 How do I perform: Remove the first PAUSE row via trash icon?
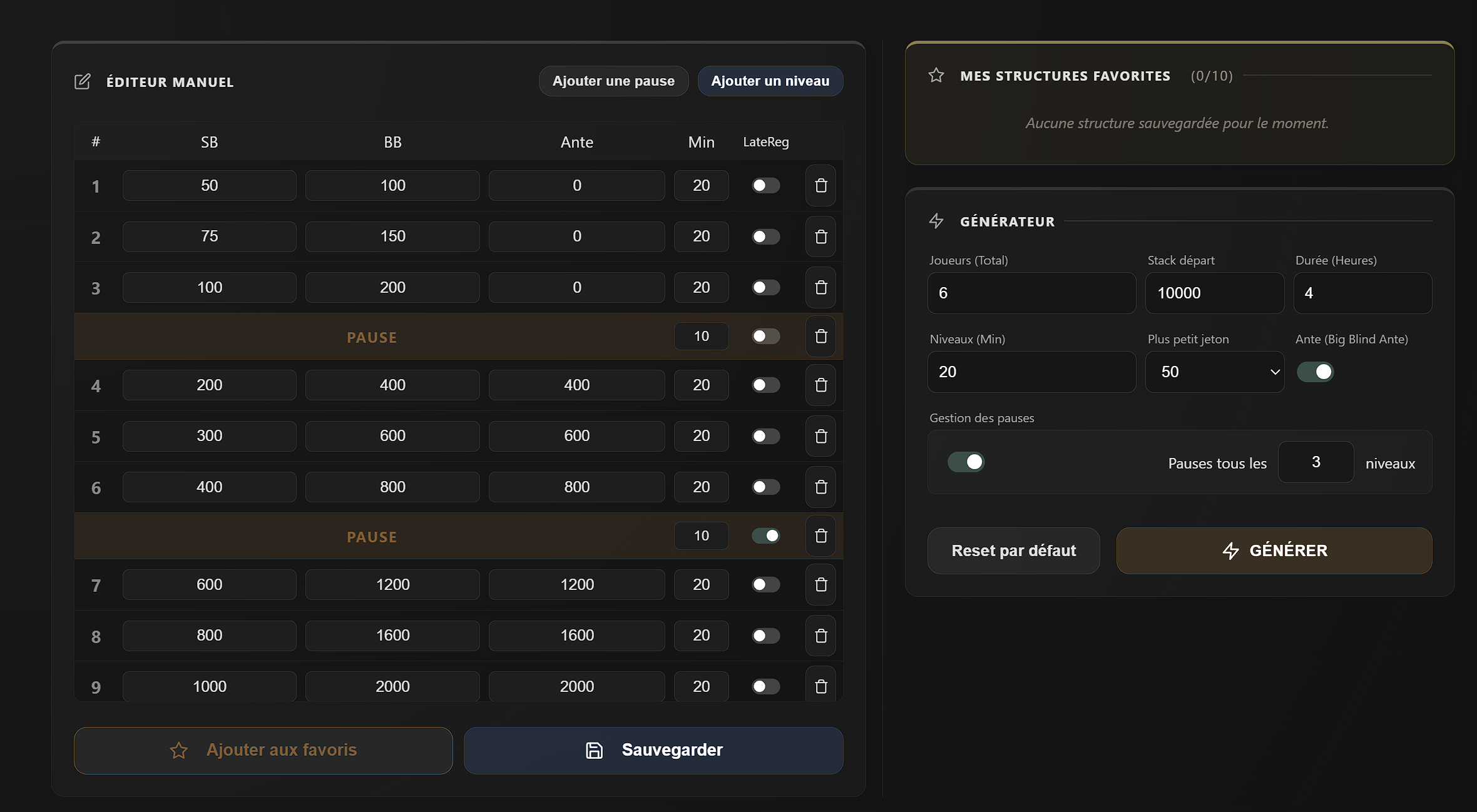(x=820, y=337)
